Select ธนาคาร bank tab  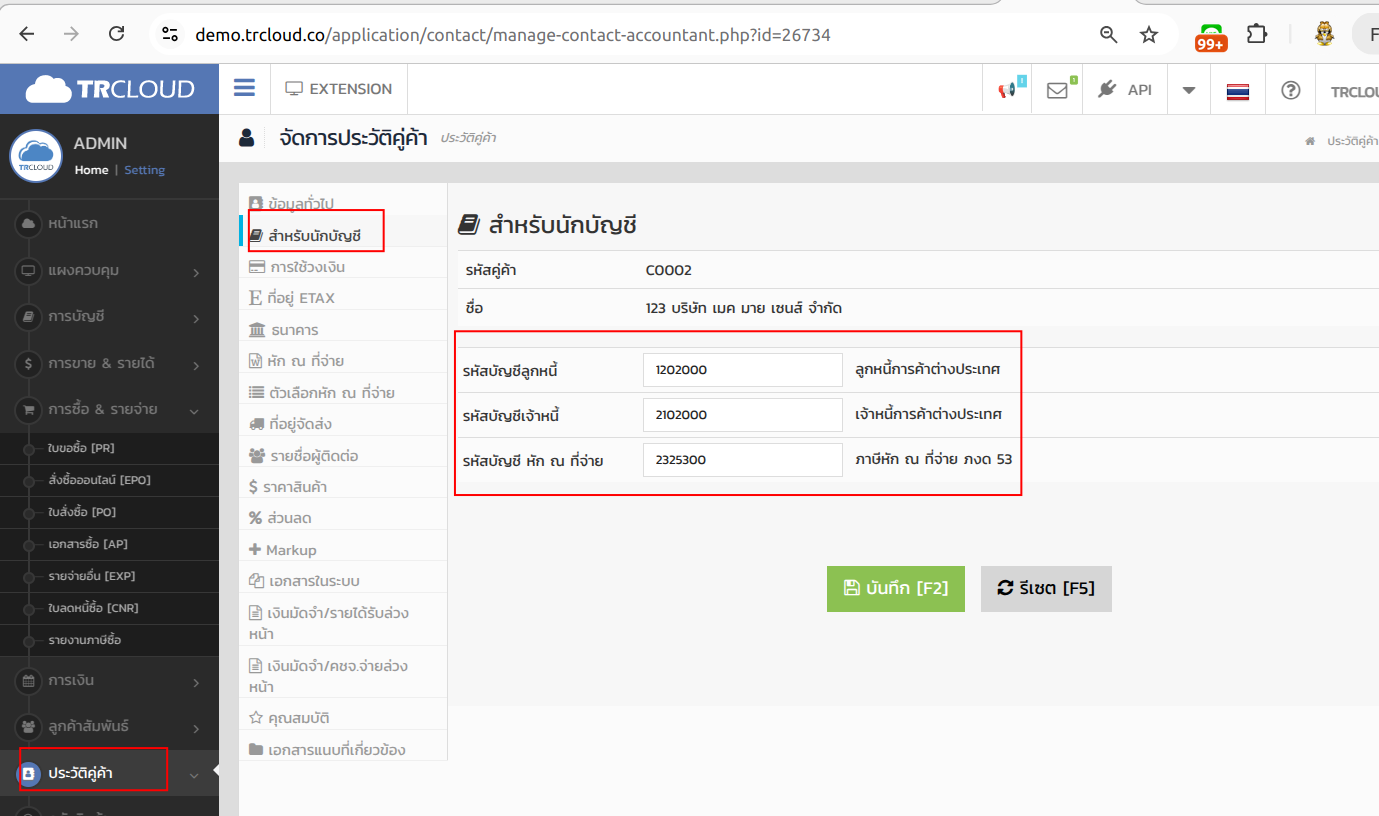pyautogui.click(x=343, y=330)
